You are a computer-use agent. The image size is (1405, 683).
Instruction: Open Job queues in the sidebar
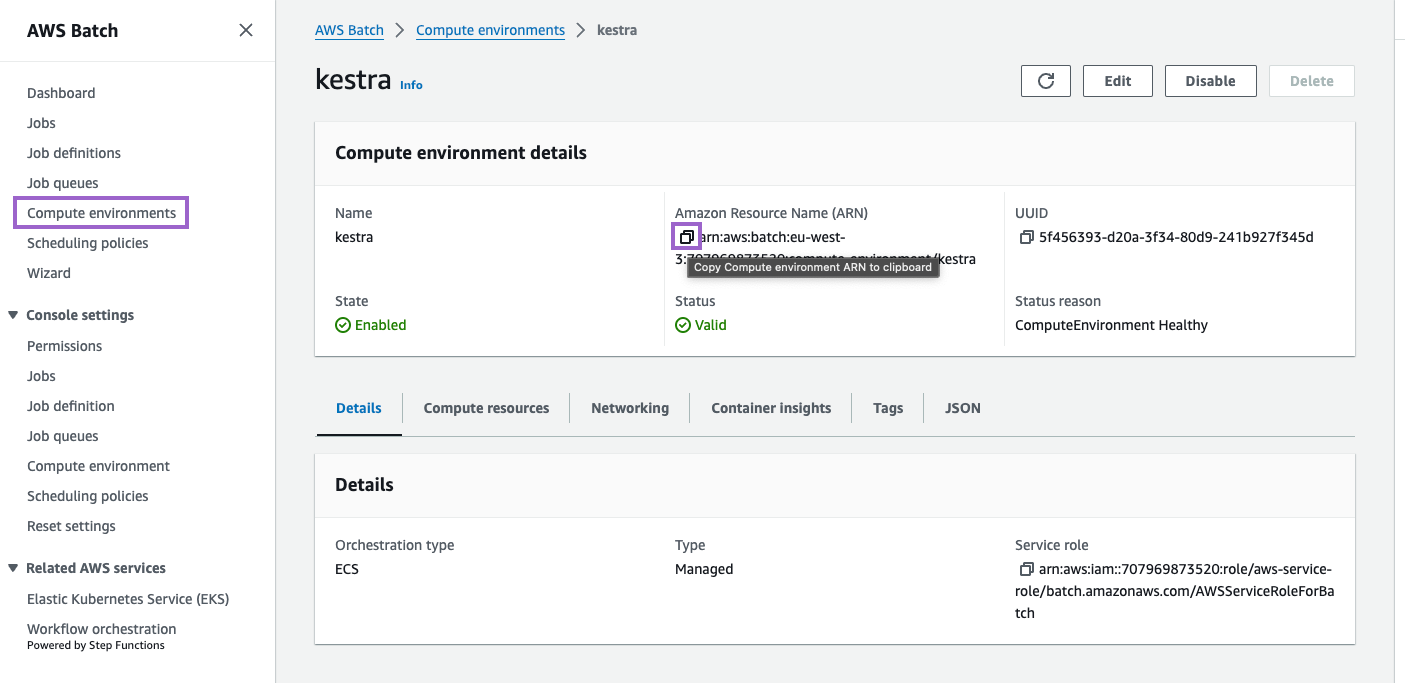[63, 183]
